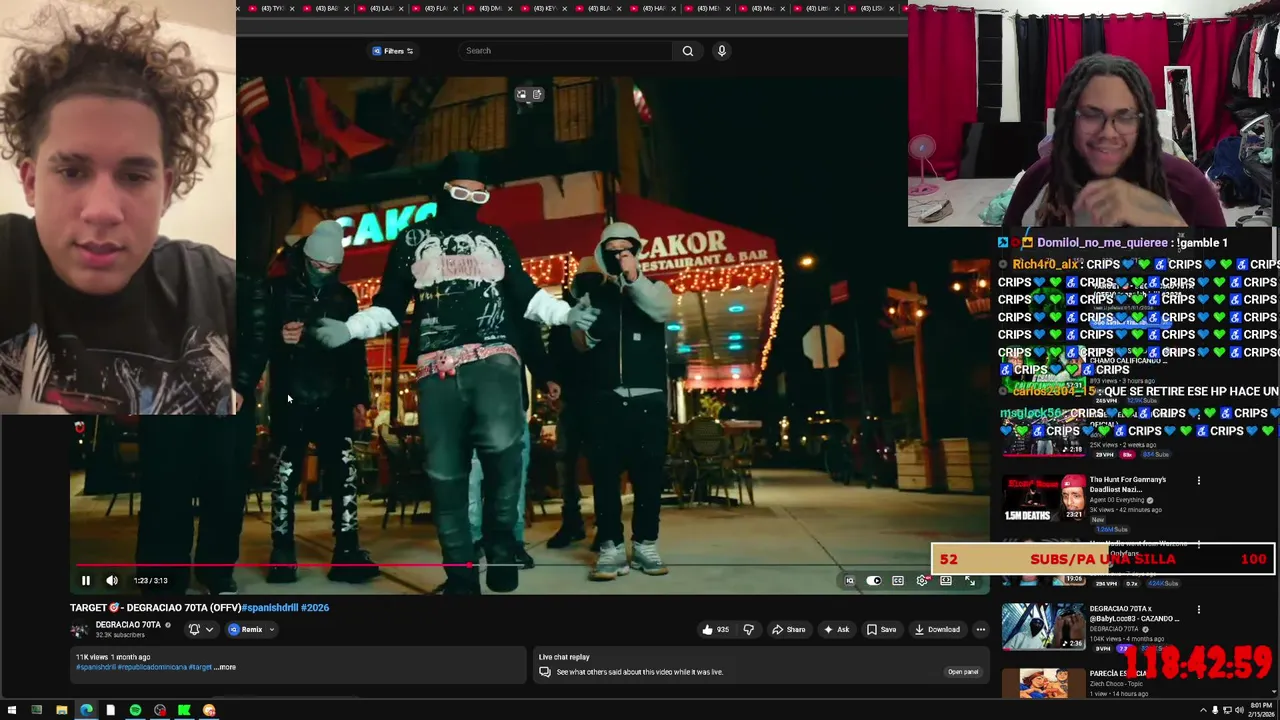Open the Windows Start menu
This screenshot has width=1280, height=720.
click(11, 710)
